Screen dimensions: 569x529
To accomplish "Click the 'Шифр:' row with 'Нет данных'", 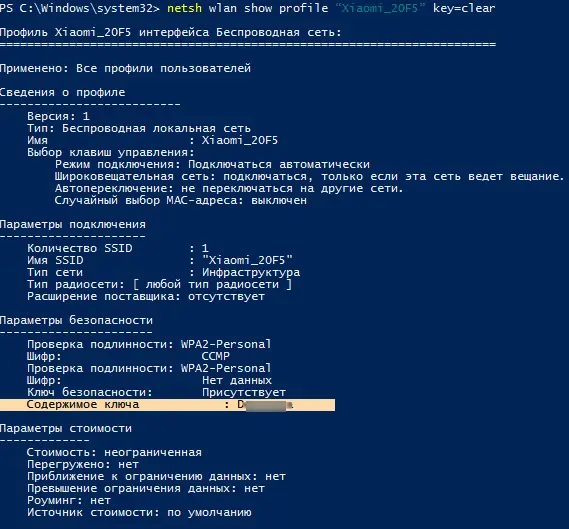I will 149,380.
